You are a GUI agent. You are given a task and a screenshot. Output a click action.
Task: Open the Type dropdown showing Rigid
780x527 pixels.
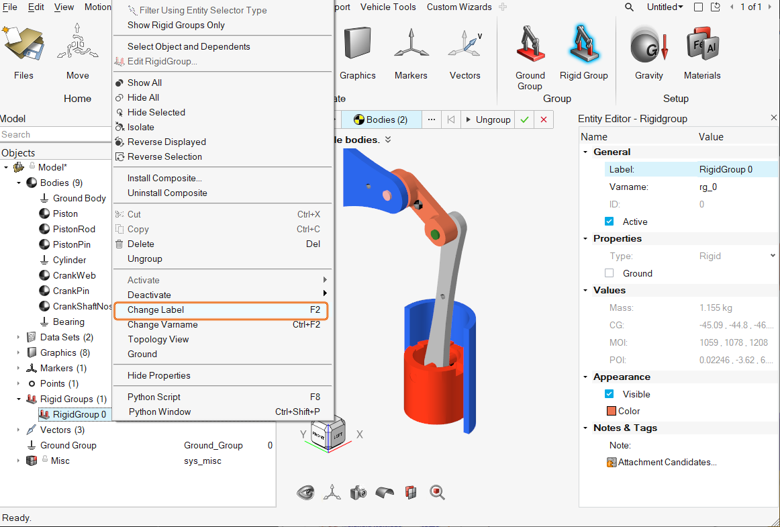pyautogui.click(x=735, y=256)
